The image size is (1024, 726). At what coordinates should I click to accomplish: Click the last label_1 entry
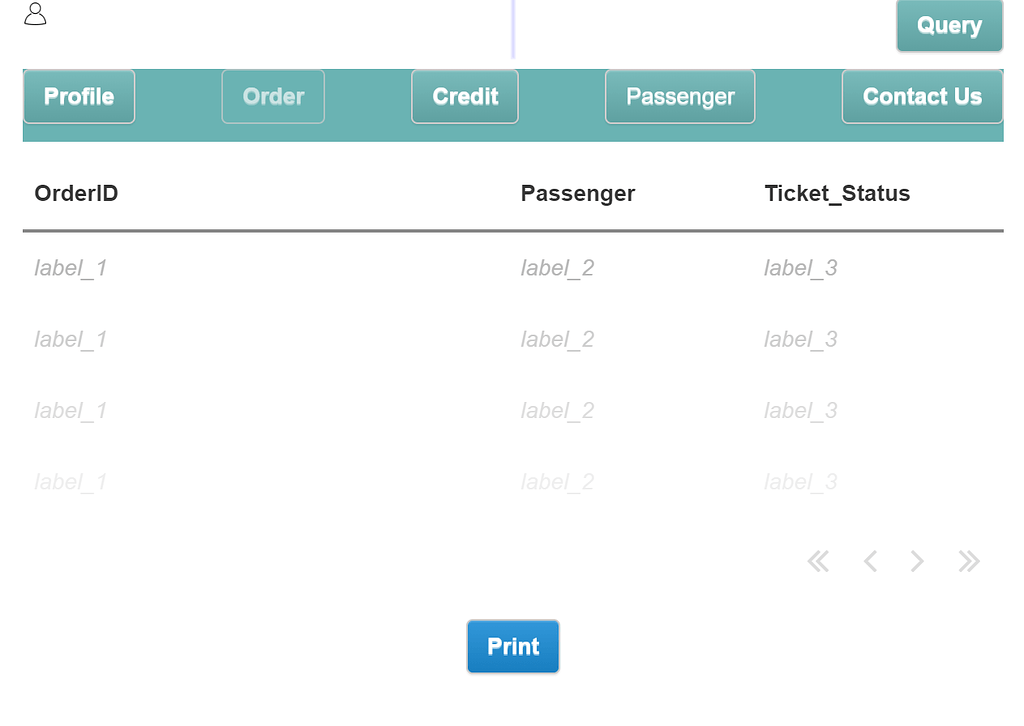[x=71, y=481]
